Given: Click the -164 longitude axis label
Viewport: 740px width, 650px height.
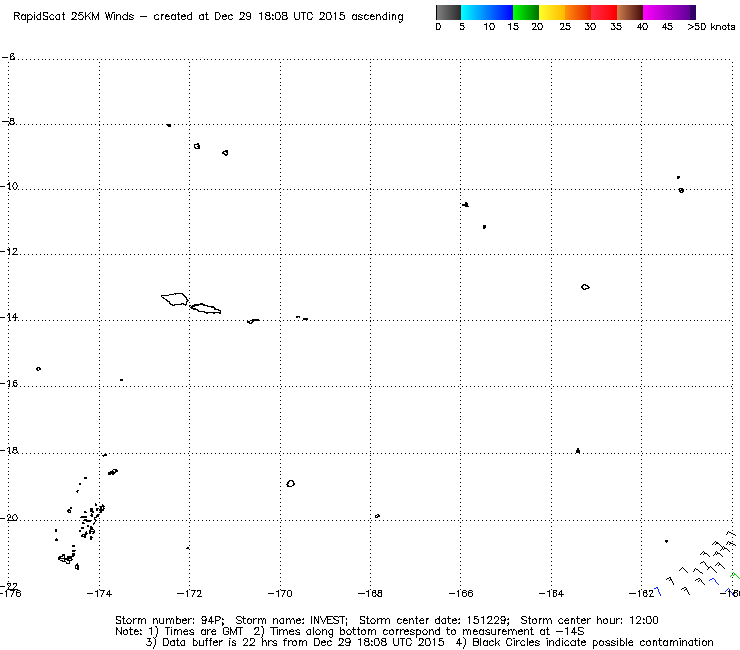Looking at the screenshot, I should [551, 593].
